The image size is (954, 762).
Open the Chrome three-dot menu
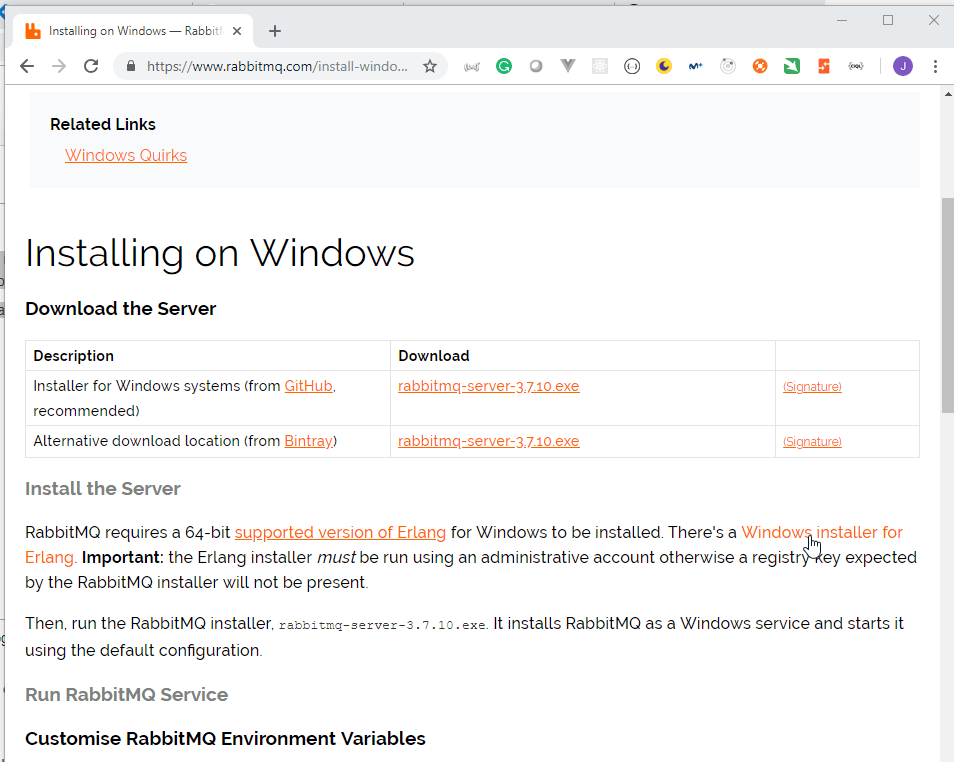[935, 66]
